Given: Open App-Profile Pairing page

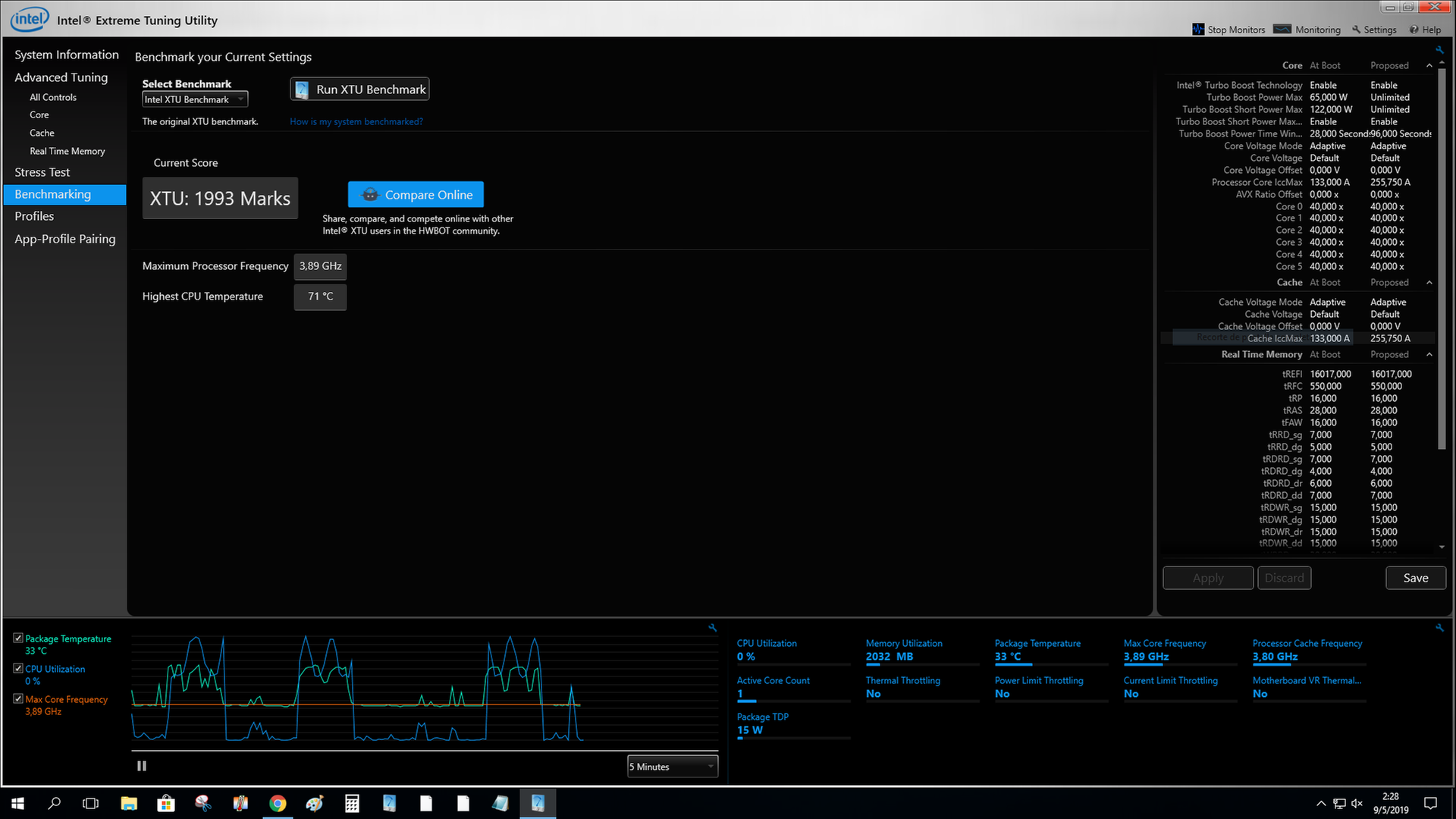Looking at the screenshot, I should click(65, 239).
